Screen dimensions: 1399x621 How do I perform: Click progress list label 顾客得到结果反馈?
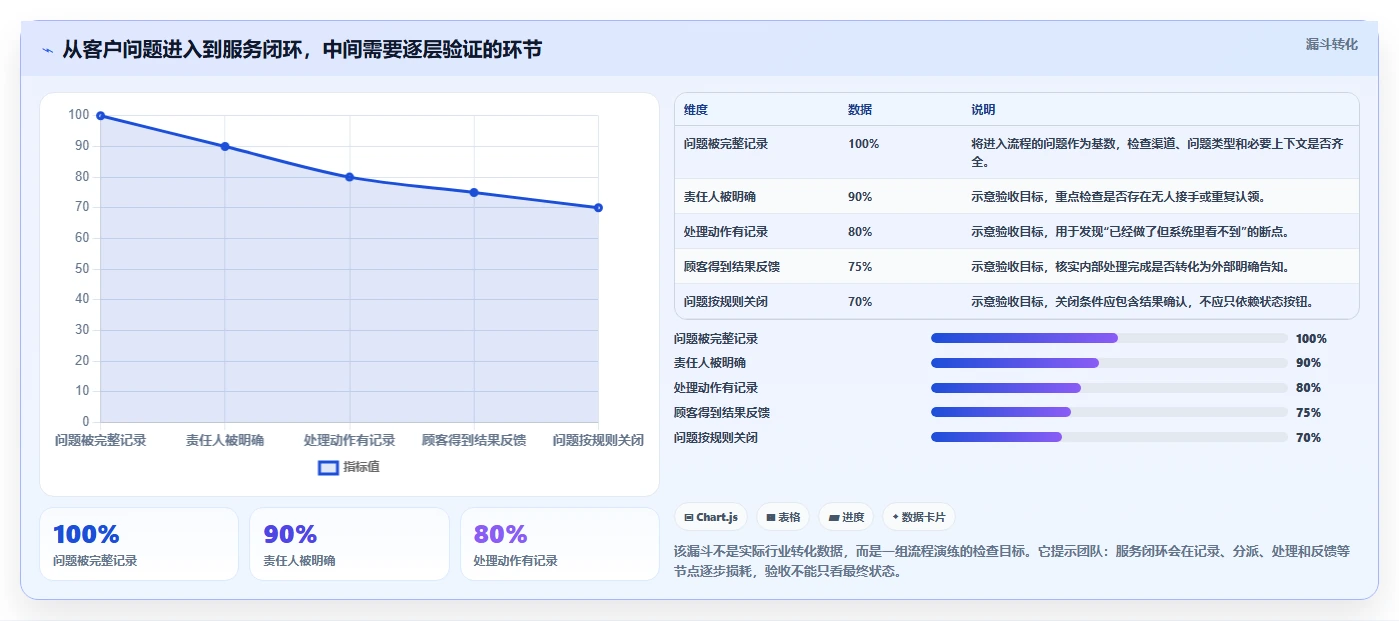pos(722,413)
